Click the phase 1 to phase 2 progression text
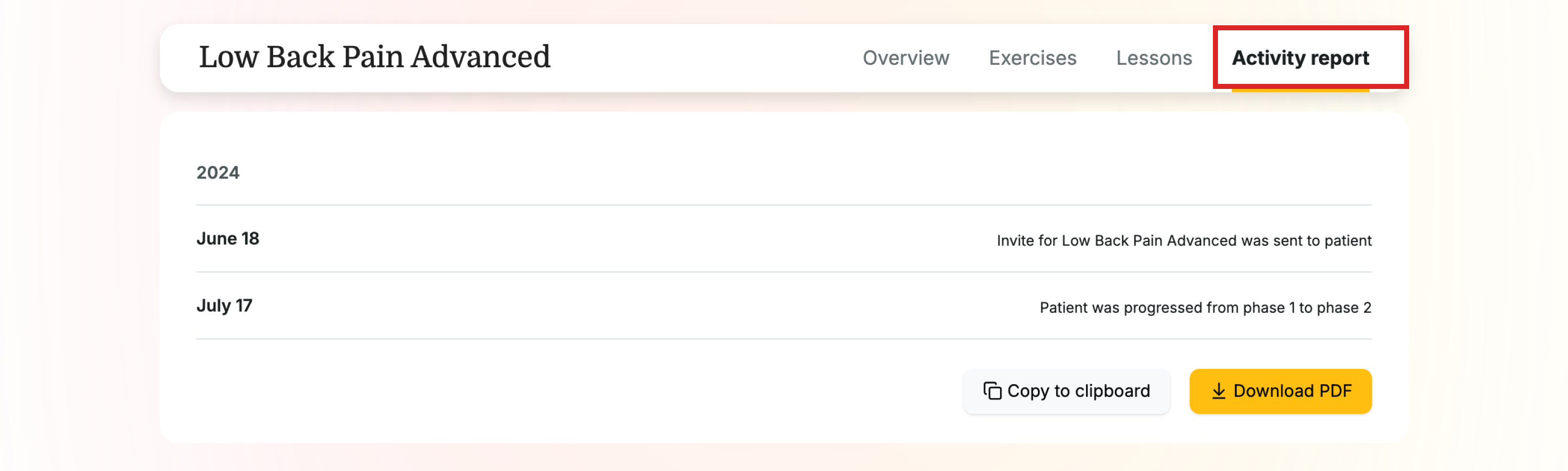The image size is (1568, 471). (1205, 307)
